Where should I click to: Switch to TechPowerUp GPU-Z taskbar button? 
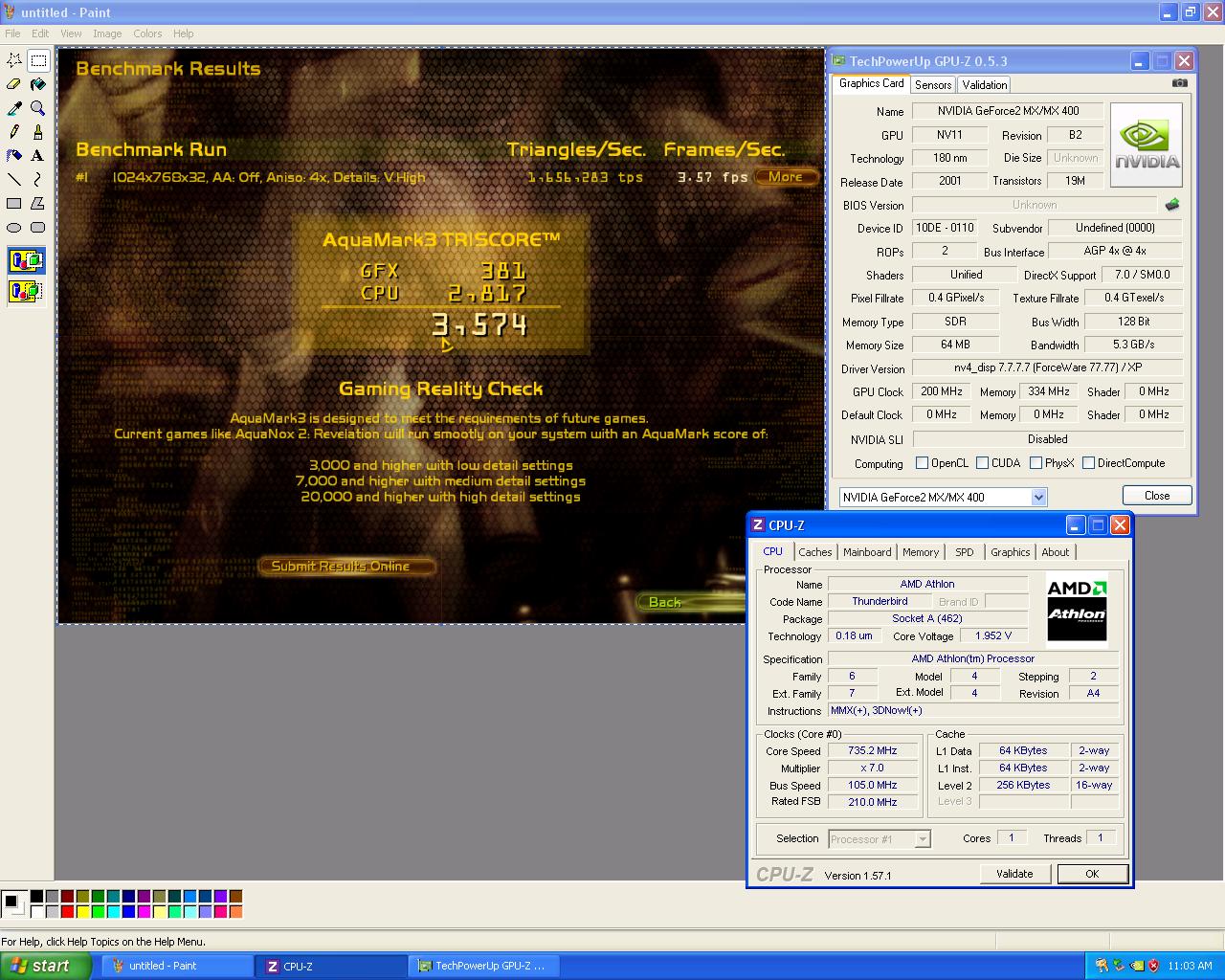(x=485, y=967)
